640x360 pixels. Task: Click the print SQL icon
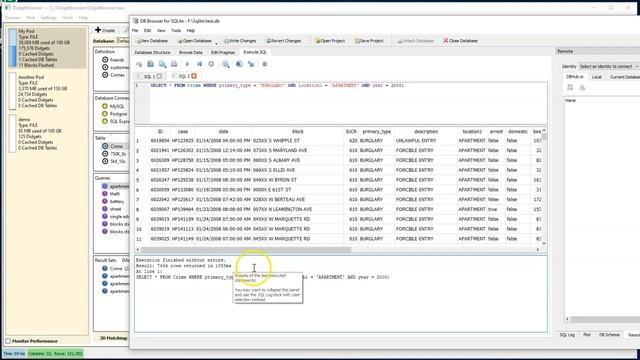point(174,64)
